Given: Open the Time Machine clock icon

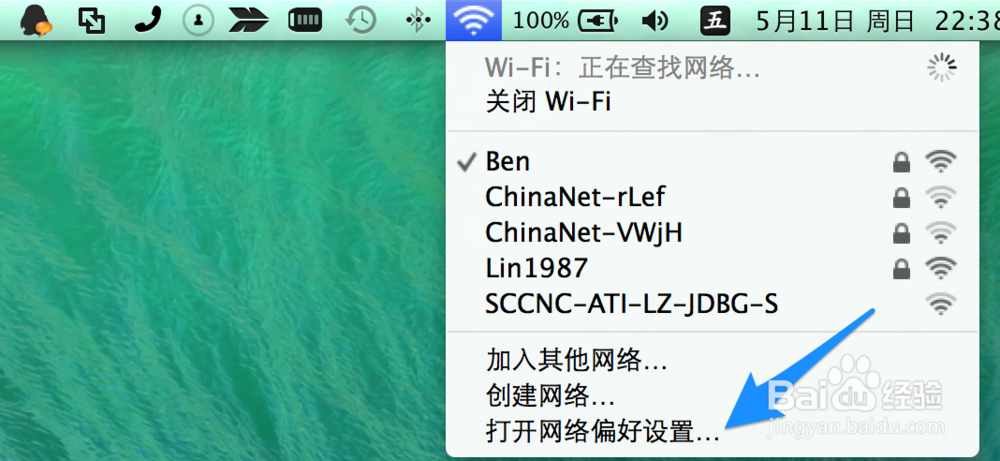Looking at the screenshot, I should pyautogui.click(x=361, y=20).
